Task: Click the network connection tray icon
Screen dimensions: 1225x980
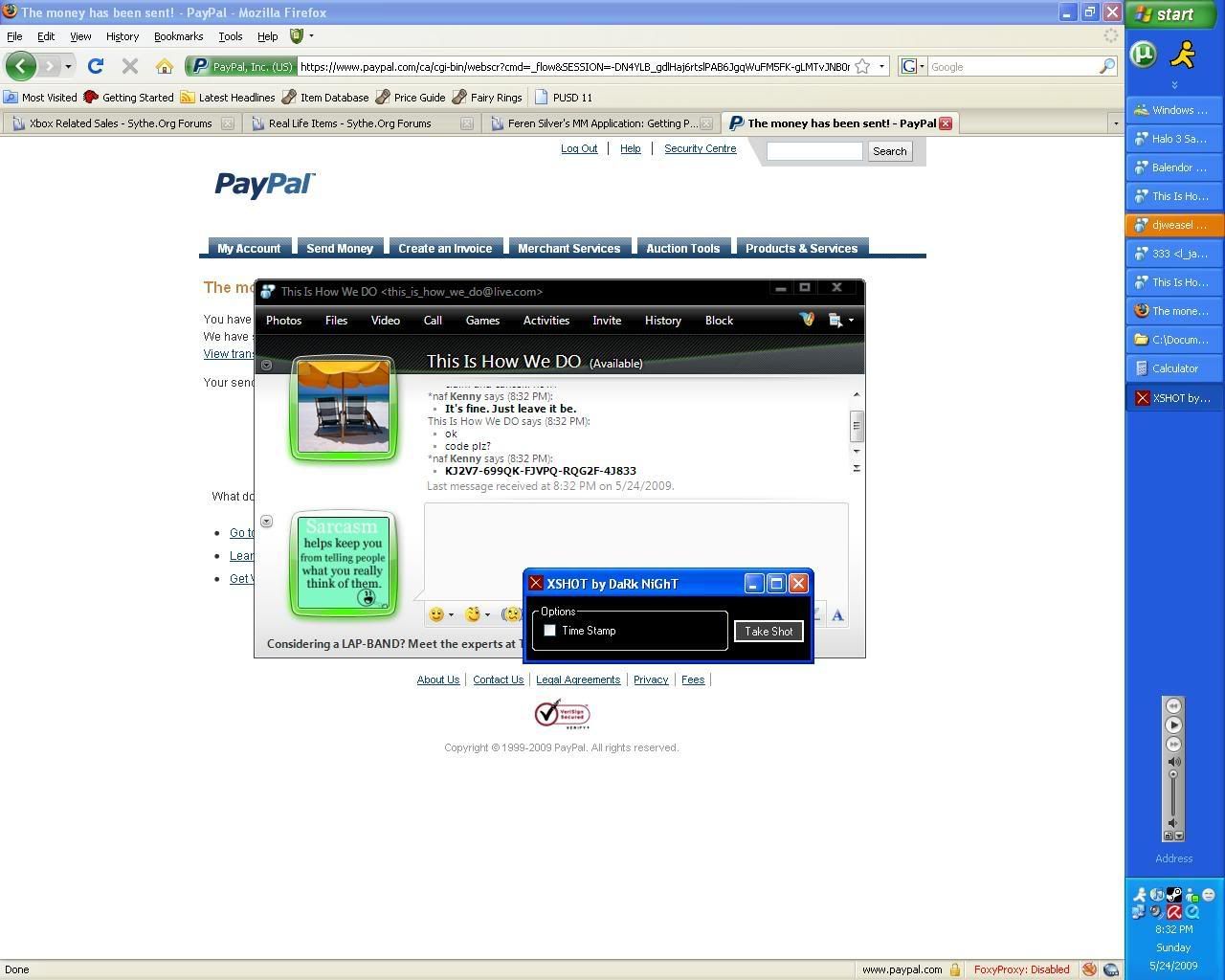Action: tap(1139, 912)
